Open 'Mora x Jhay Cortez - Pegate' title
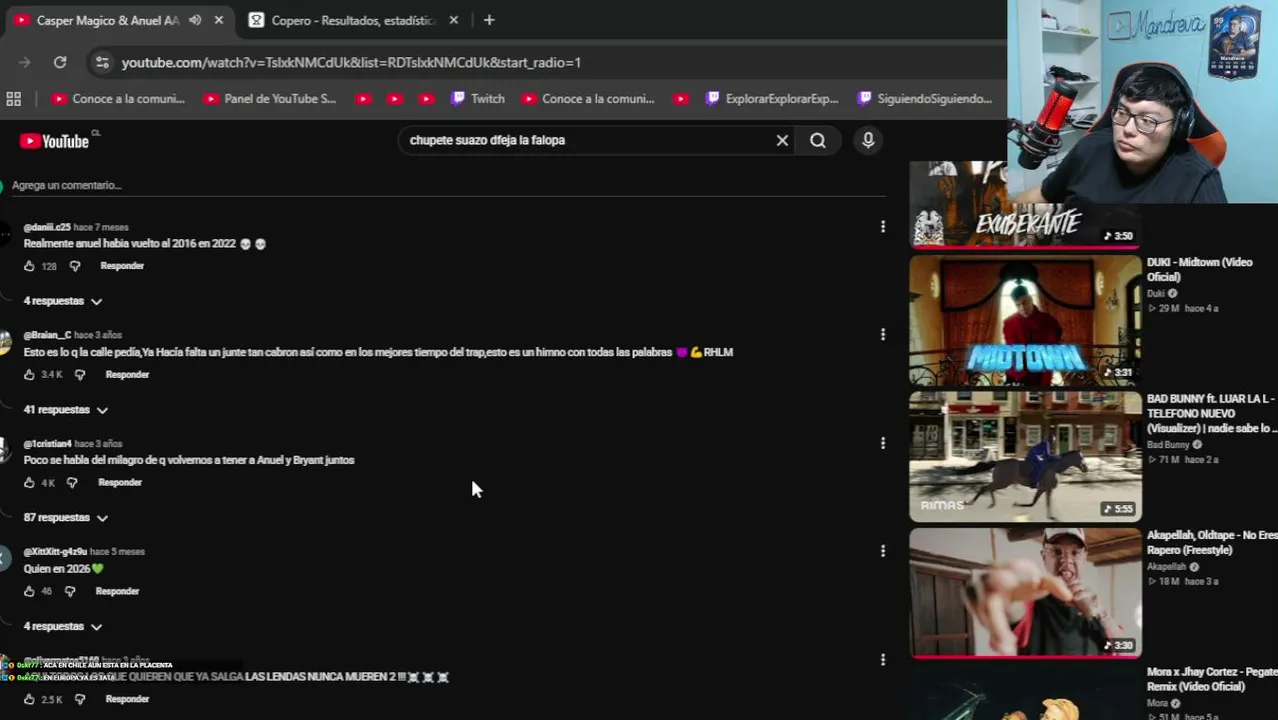This screenshot has height=720, width=1278. pos(1212,679)
